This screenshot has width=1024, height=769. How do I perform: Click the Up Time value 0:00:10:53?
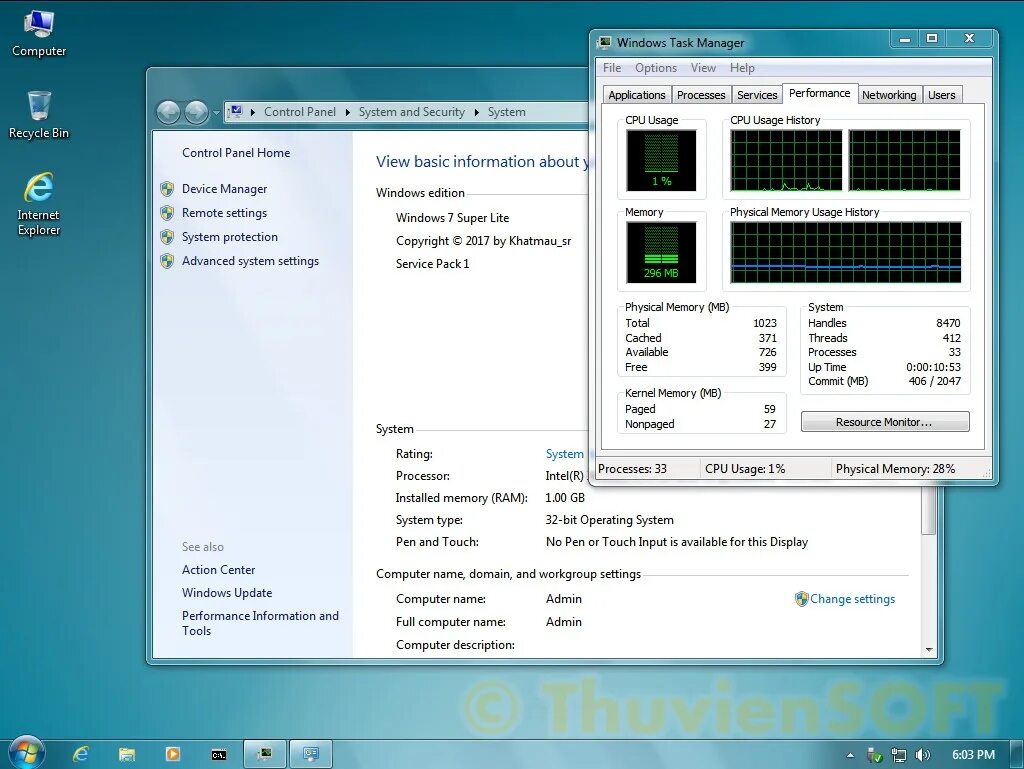pyautogui.click(x=933, y=367)
